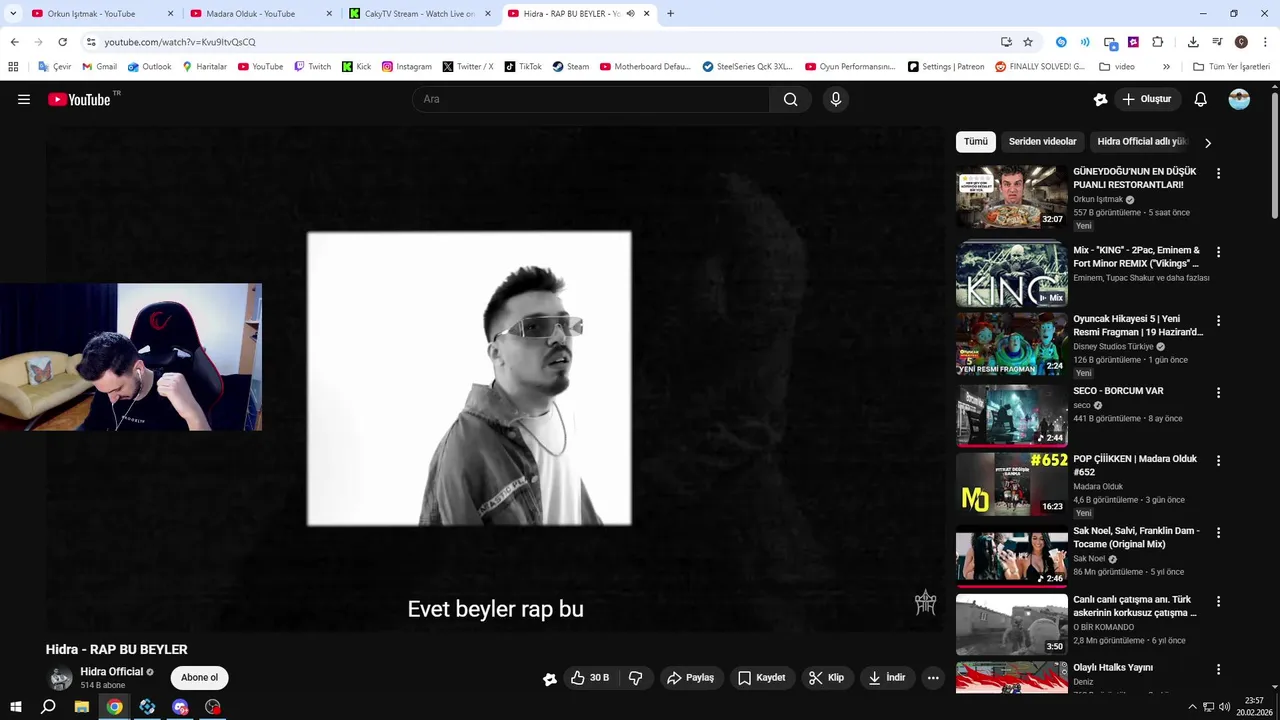
Task: Open the TikTok bookmark
Action: pos(523,67)
